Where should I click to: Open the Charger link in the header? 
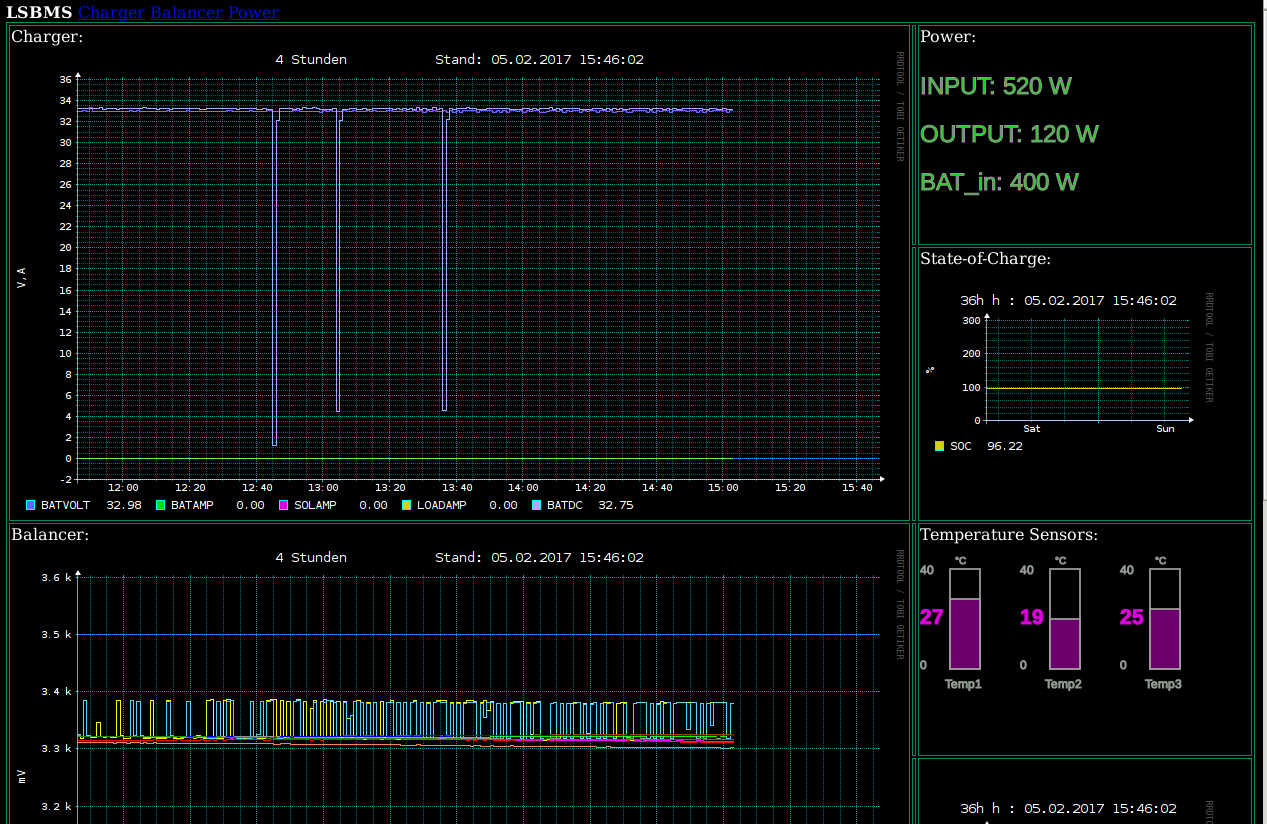tap(112, 13)
